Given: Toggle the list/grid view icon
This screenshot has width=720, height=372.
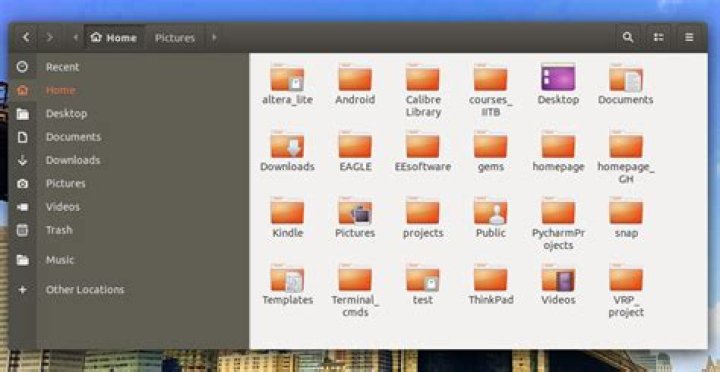Looking at the screenshot, I should [658, 38].
